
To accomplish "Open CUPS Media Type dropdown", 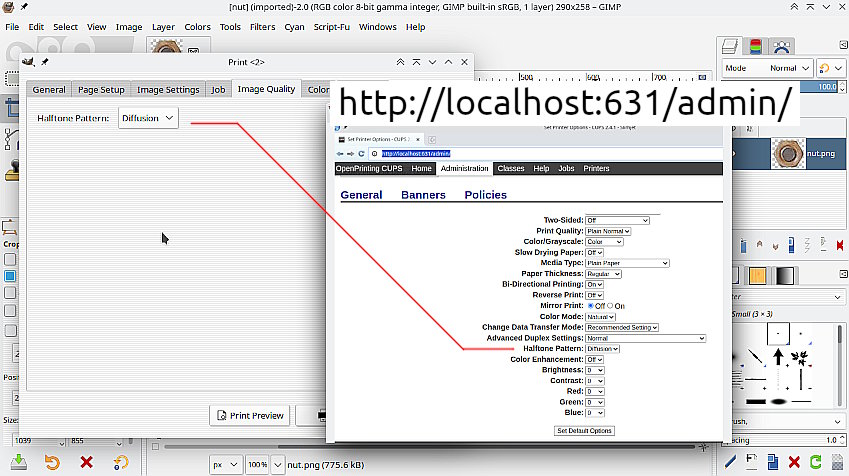I will [x=627, y=263].
